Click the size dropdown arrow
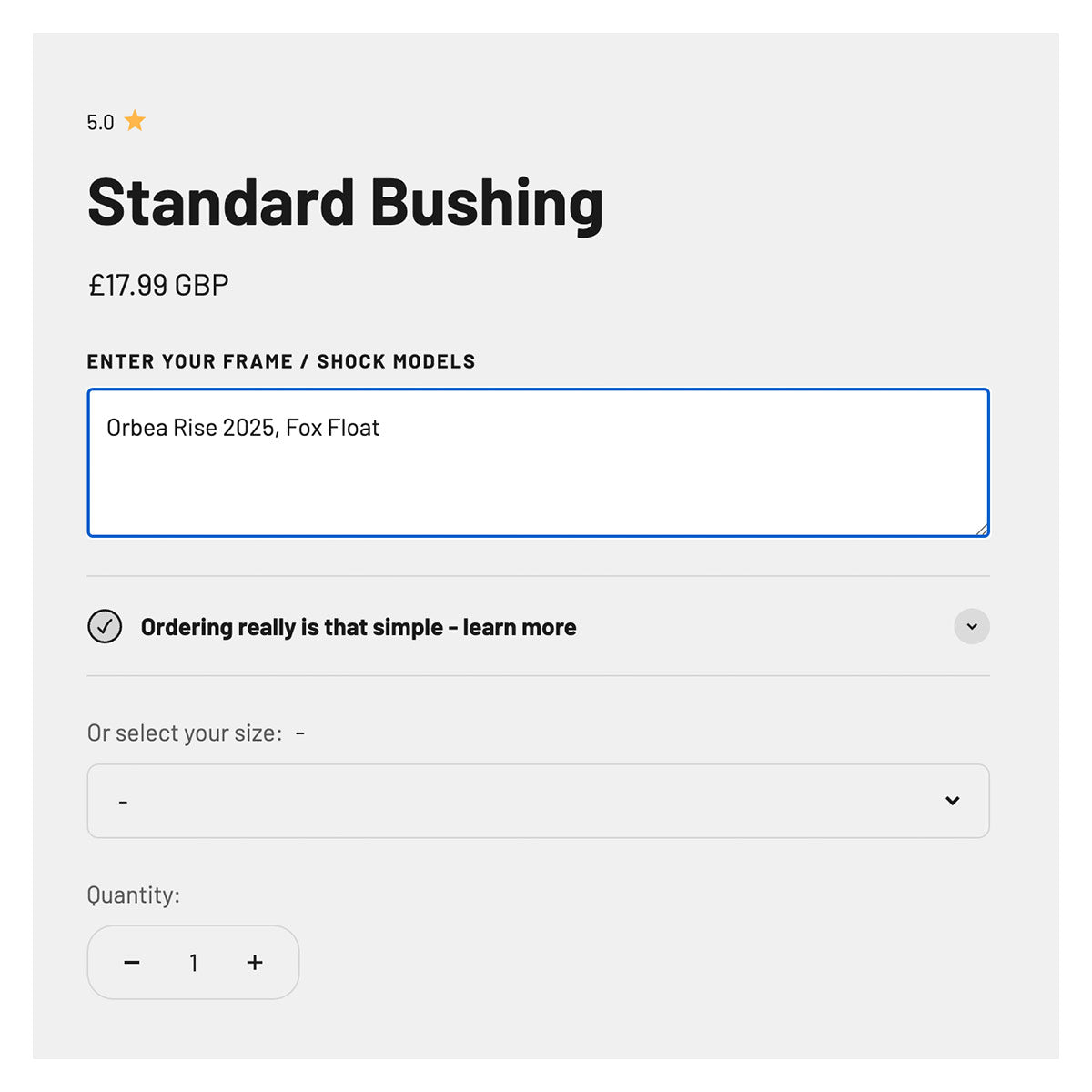The width and height of the screenshot is (1092, 1092). pos(952,801)
